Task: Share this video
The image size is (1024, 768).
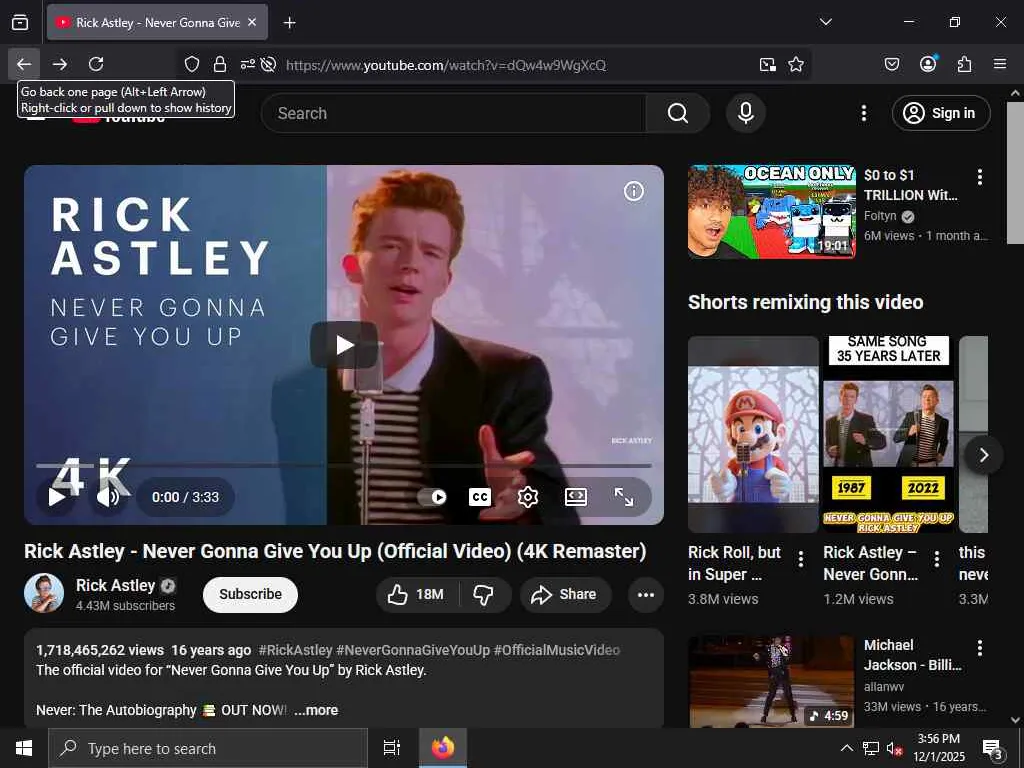Action: point(565,594)
